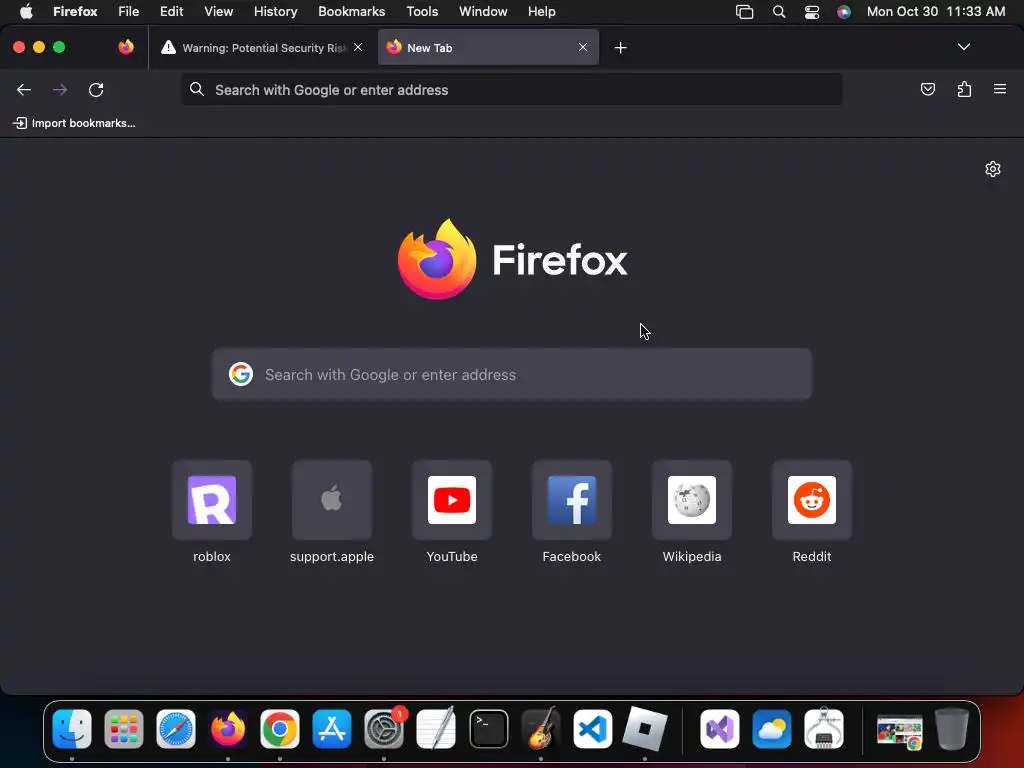
Task: Expand the list all tabs chevron
Action: (963, 47)
